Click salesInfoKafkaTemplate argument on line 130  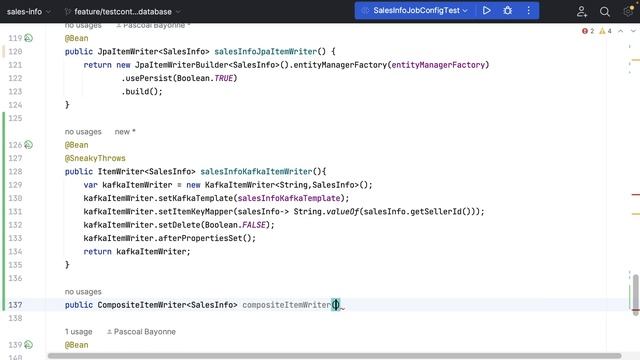289,198
